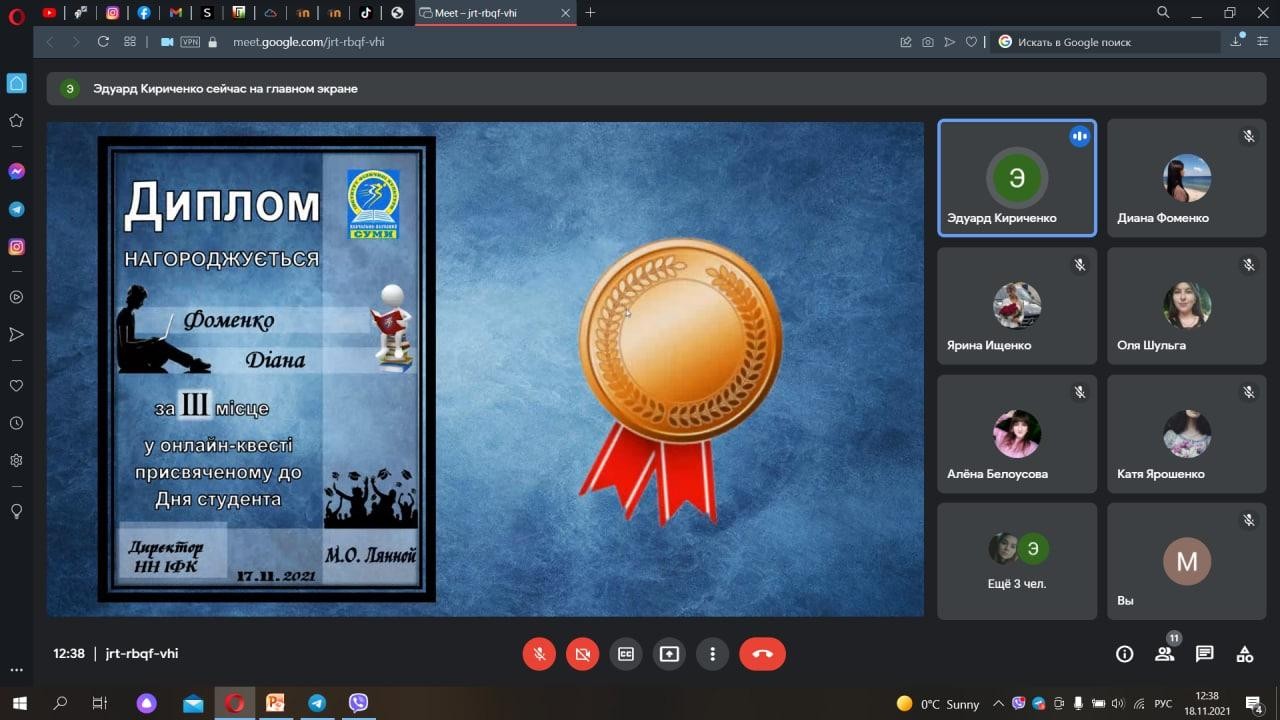Open Opera Easy Setup sliders icon
Viewport: 1280px width, 720px height.
(x=1262, y=42)
